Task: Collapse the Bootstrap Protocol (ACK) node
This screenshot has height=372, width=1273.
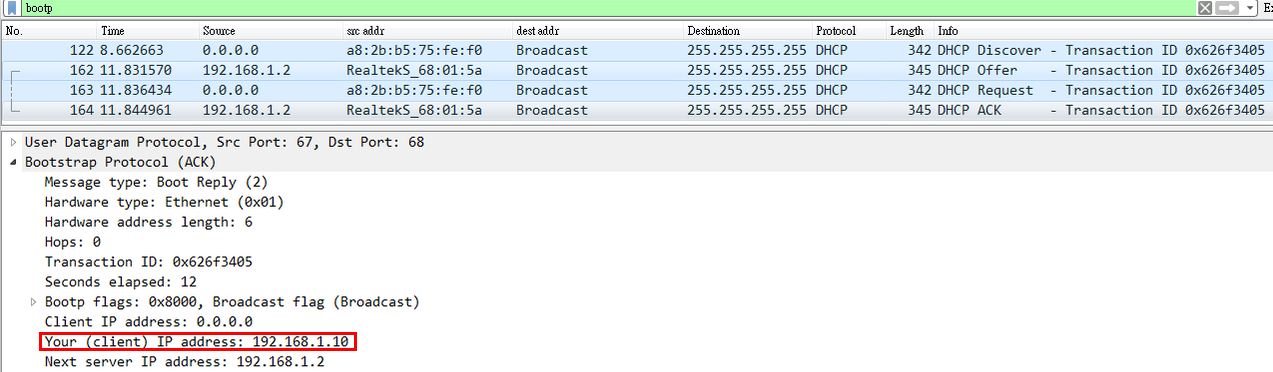Action: tap(13, 162)
